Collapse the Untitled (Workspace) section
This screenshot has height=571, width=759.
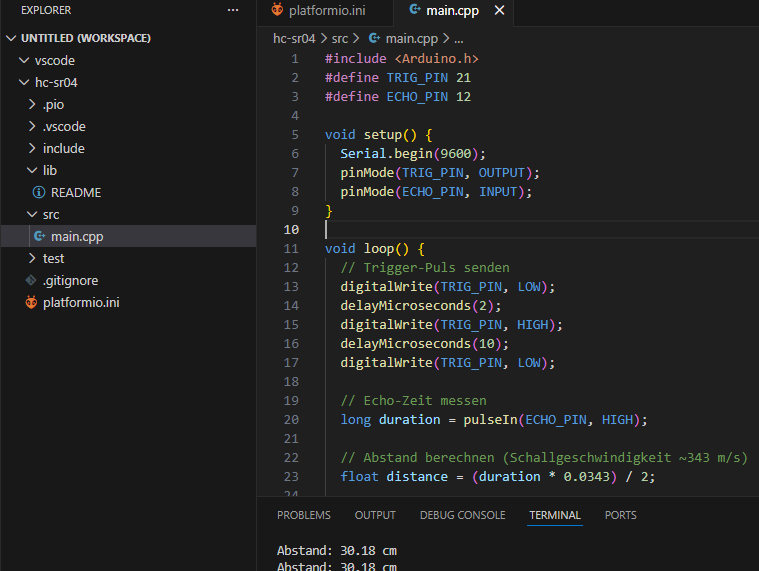[11, 38]
